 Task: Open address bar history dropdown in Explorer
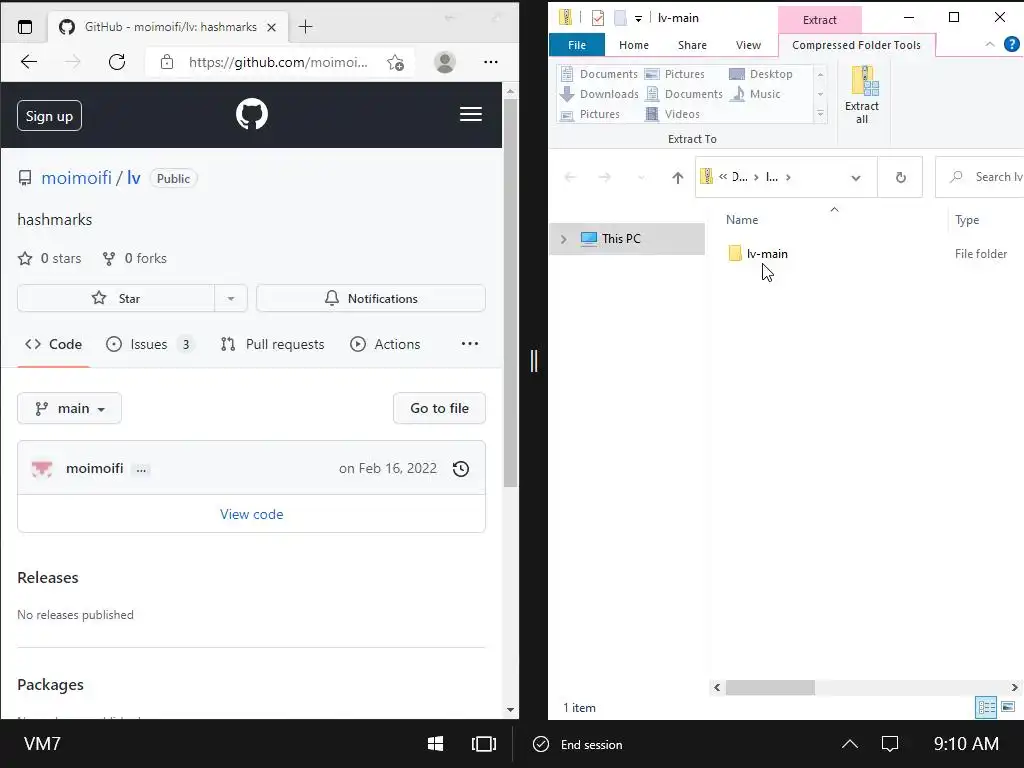pos(856,177)
